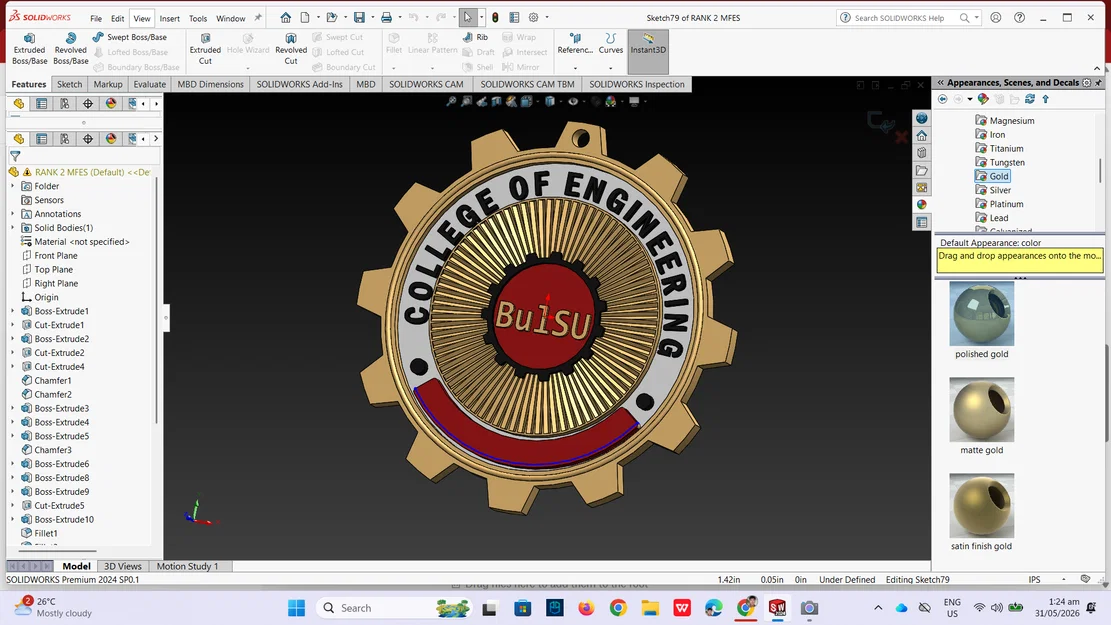Open the View Palette task pane tab
The height and width of the screenshot is (625, 1111).
pos(921,187)
